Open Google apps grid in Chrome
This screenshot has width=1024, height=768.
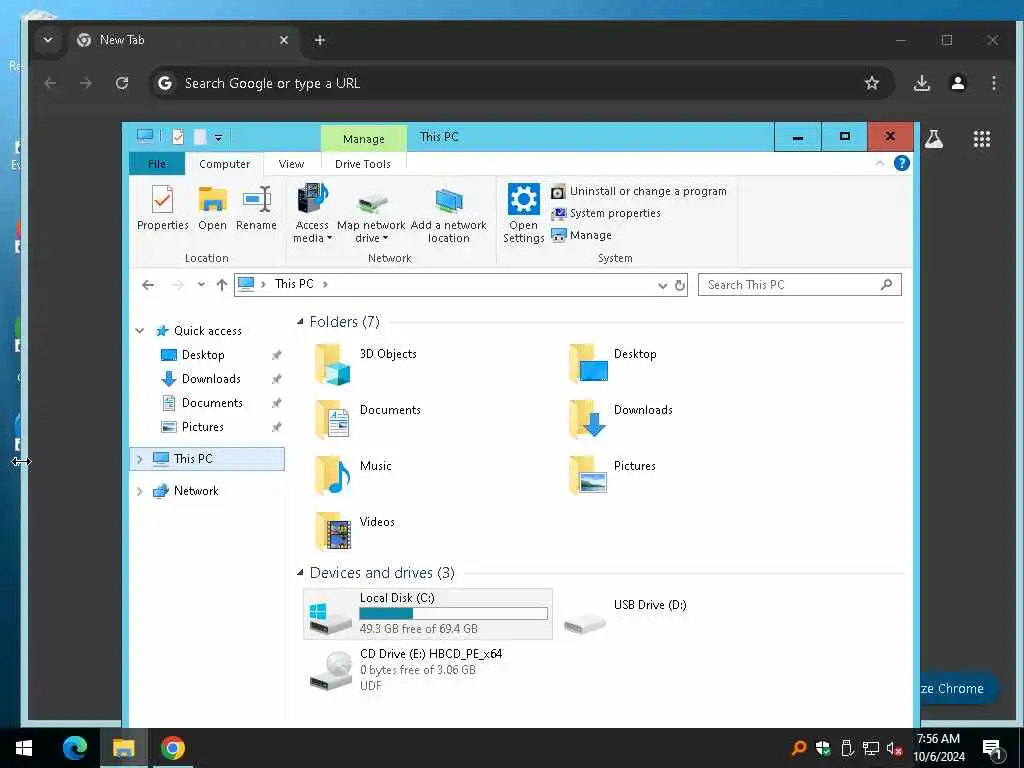point(982,139)
